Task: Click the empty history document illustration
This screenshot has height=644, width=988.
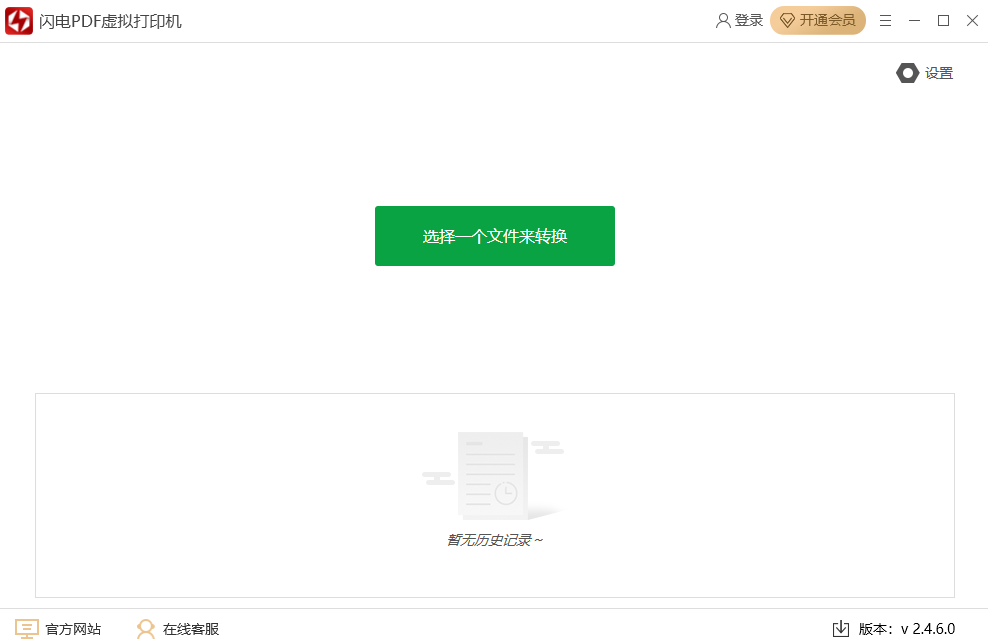Action: click(x=493, y=476)
